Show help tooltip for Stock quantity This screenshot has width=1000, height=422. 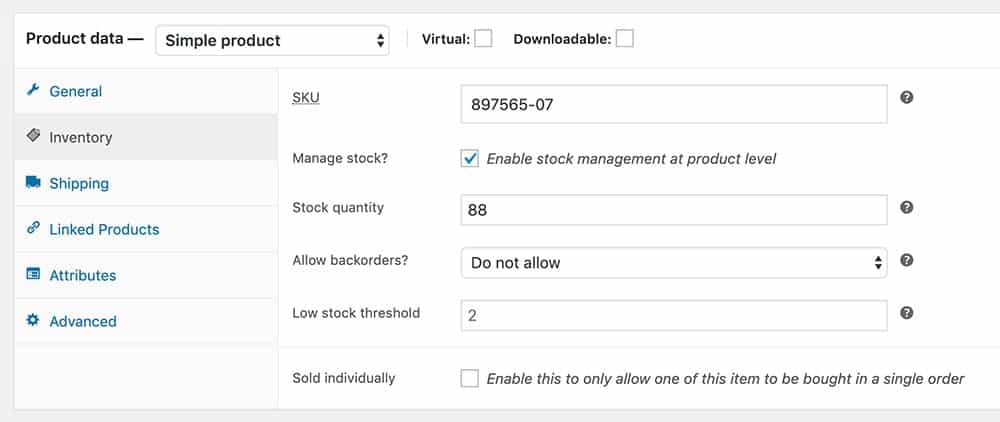[907, 208]
